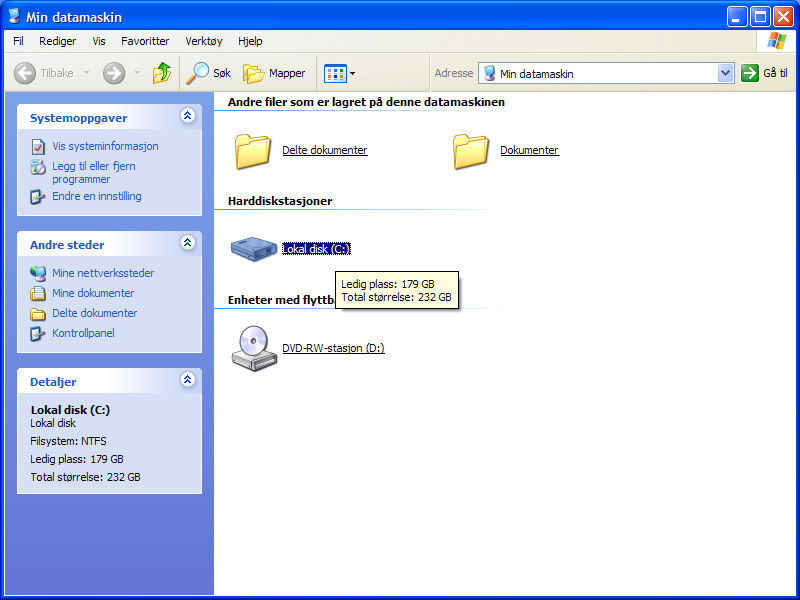Toggle the Mapper folders pane button
The width and height of the screenshot is (800, 600).
pyautogui.click(x=274, y=73)
